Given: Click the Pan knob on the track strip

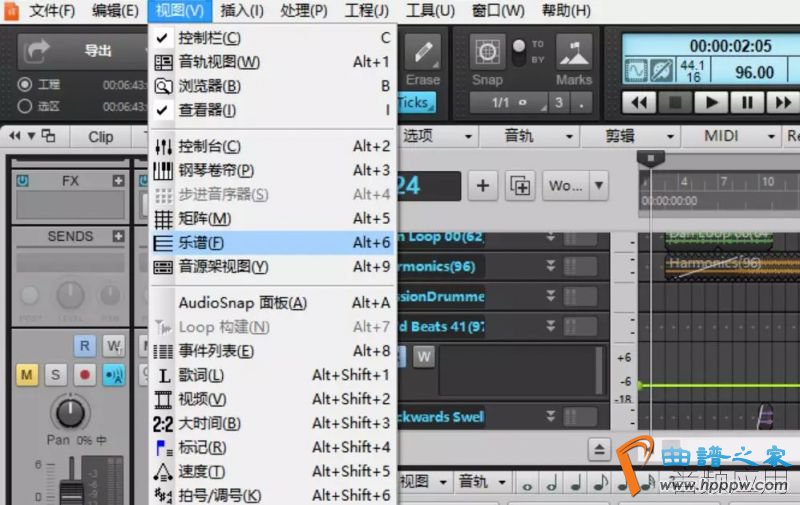Looking at the screenshot, I should click(x=70, y=411).
